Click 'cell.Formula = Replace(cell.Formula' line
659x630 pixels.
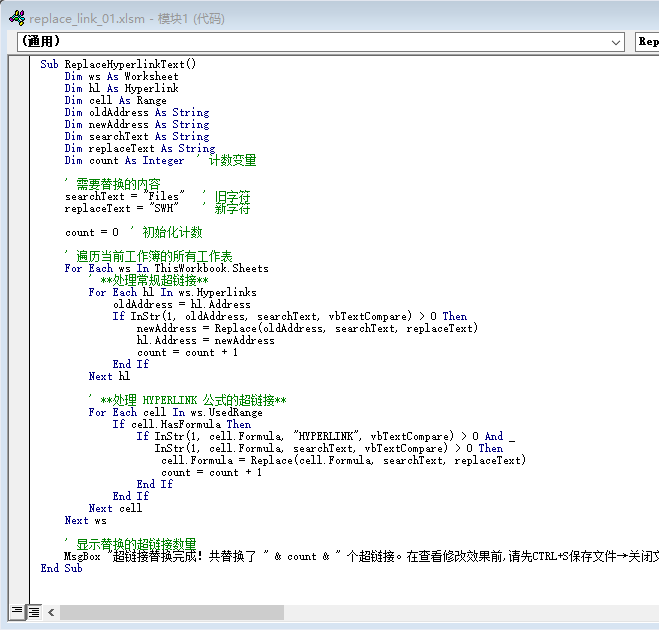coord(343,460)
